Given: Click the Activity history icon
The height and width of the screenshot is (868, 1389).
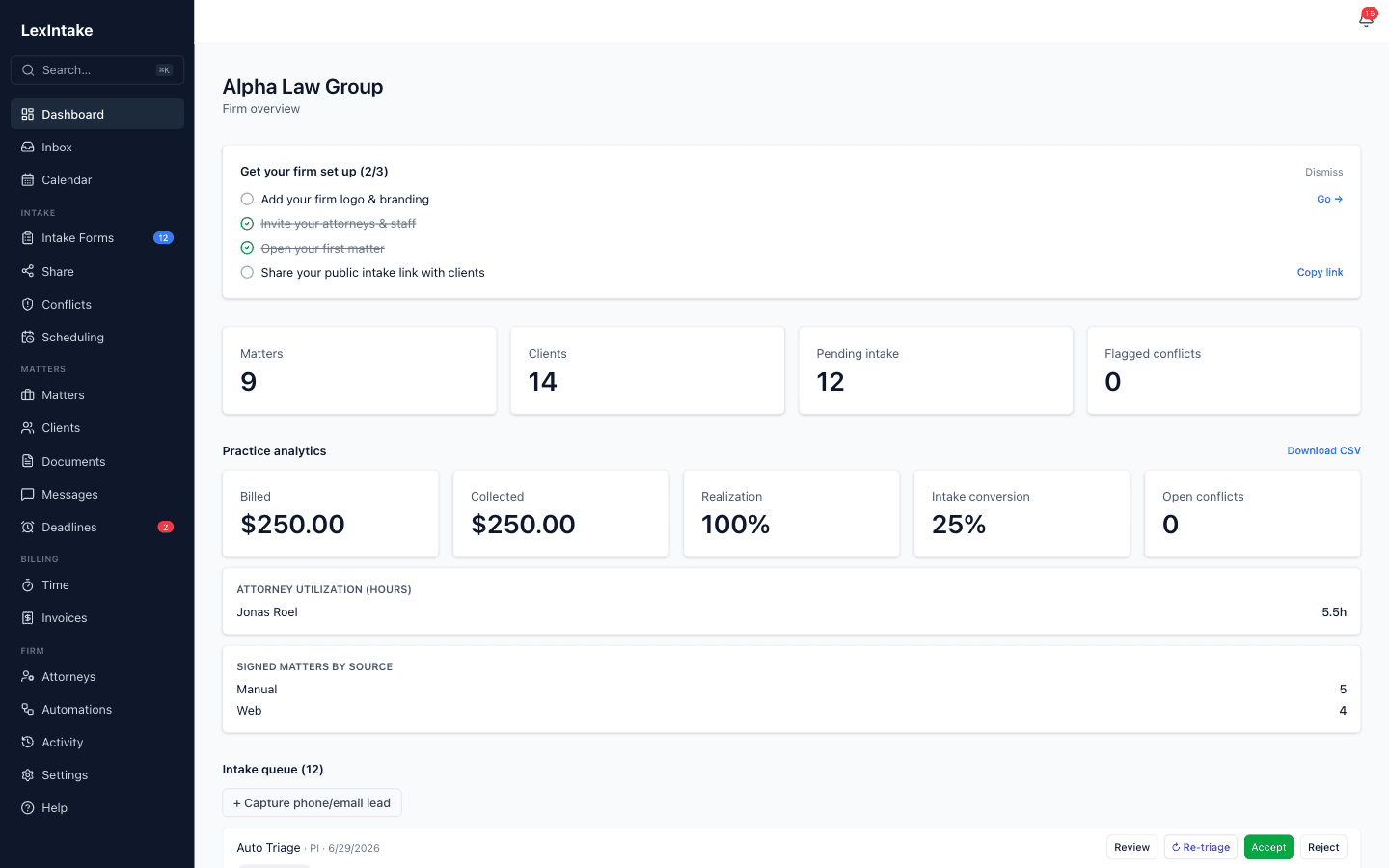Looking at the screenshot, I should tap(28, 742).
